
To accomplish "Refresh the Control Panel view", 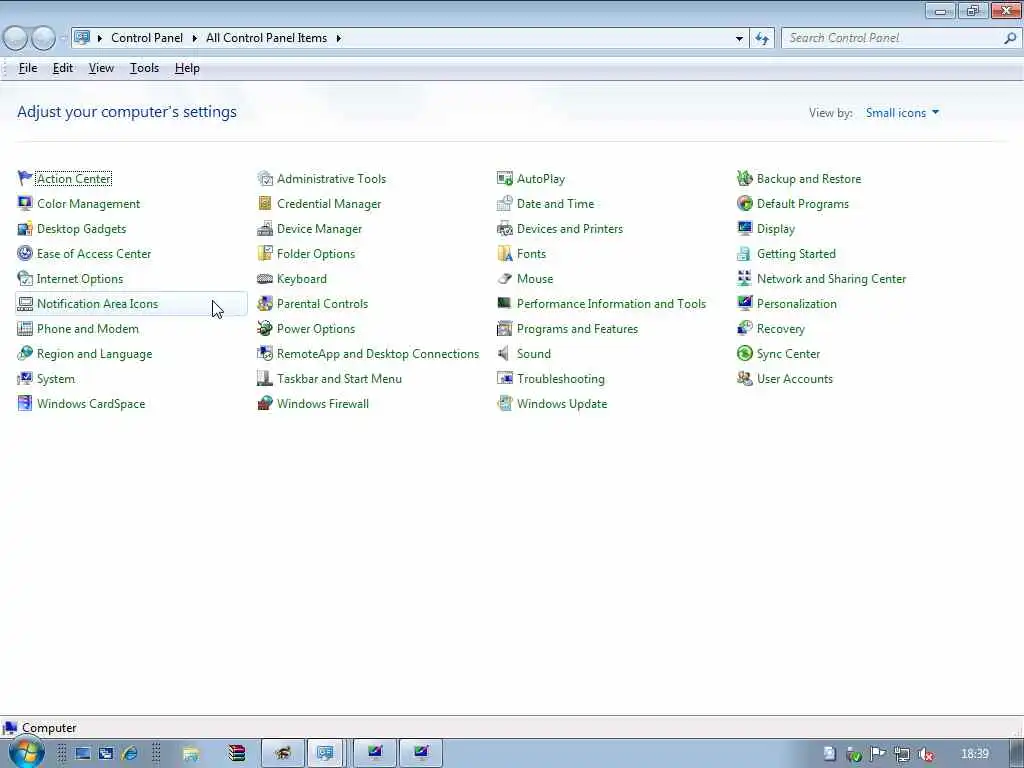I will tap(762, 39).
